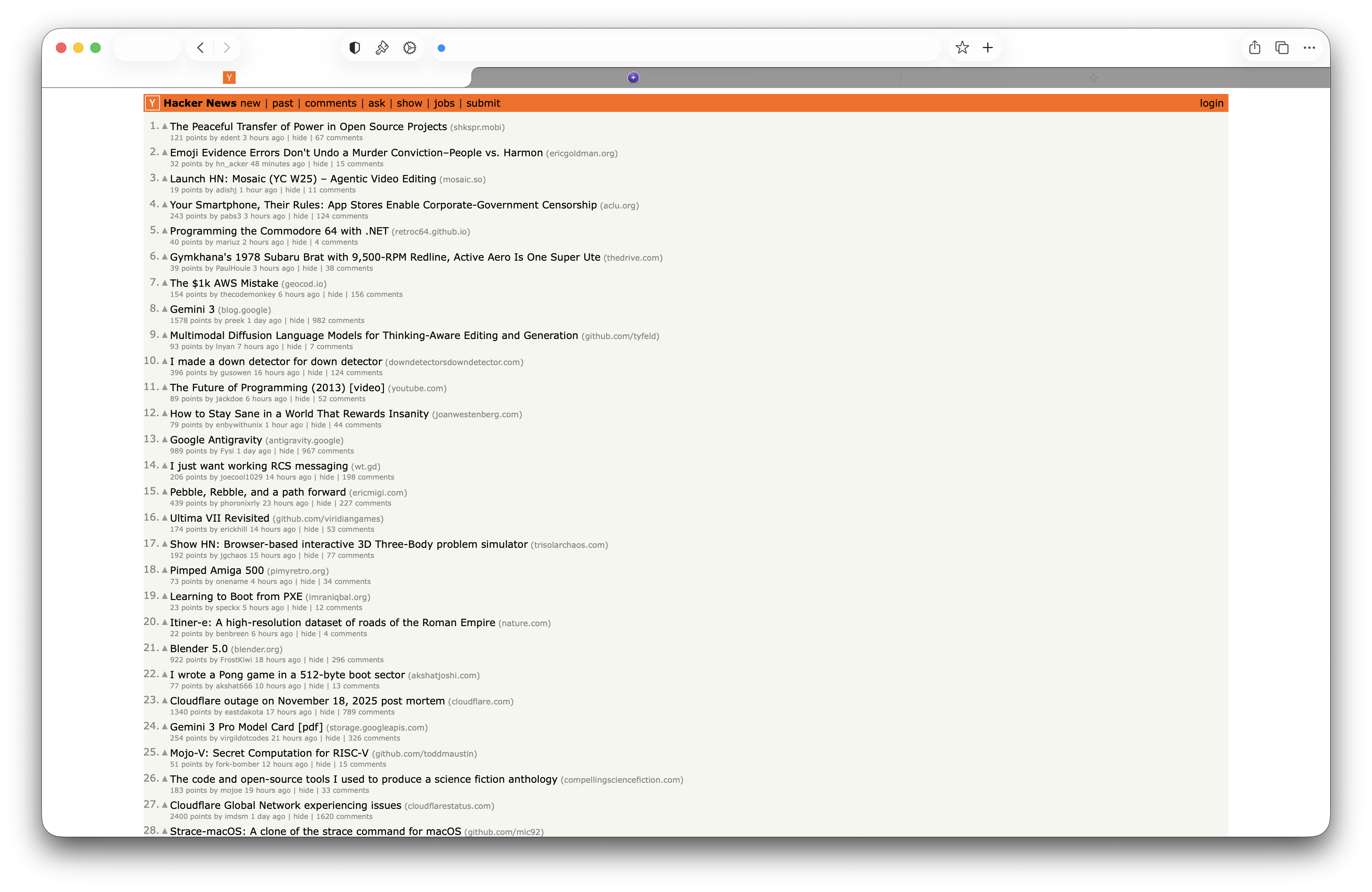Click the browser address bar
The width and height of the screenshot is (1372, 892).
[x=686, y=48]
